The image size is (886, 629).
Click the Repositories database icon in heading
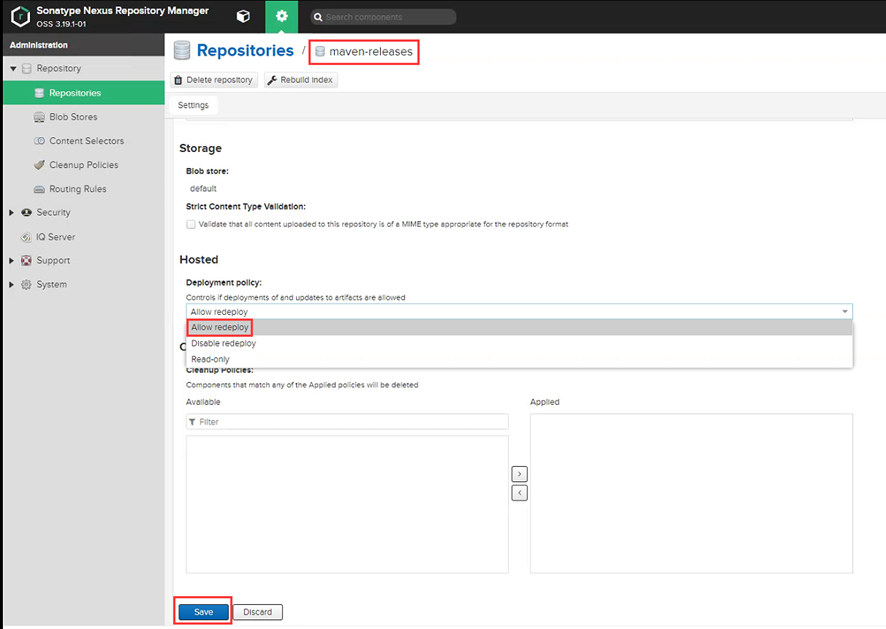coord(182,50)
